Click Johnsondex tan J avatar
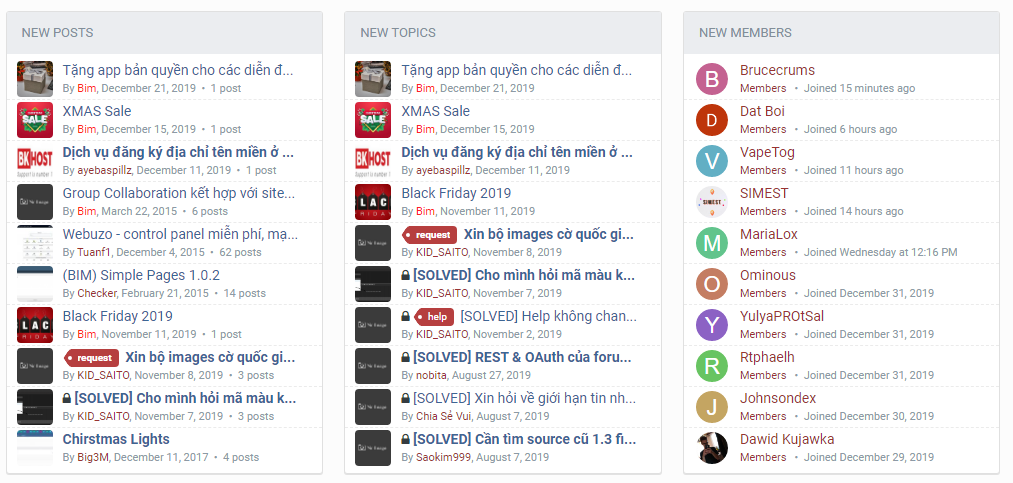The image size is (1013, 483). coord(712,407)
